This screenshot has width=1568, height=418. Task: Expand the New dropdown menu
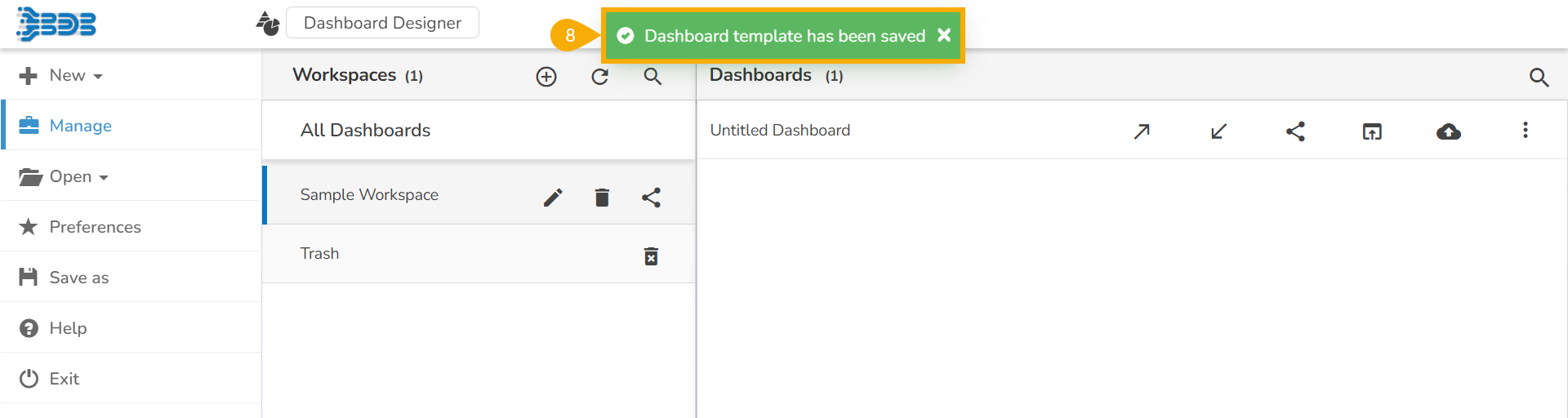coord(75,76)
